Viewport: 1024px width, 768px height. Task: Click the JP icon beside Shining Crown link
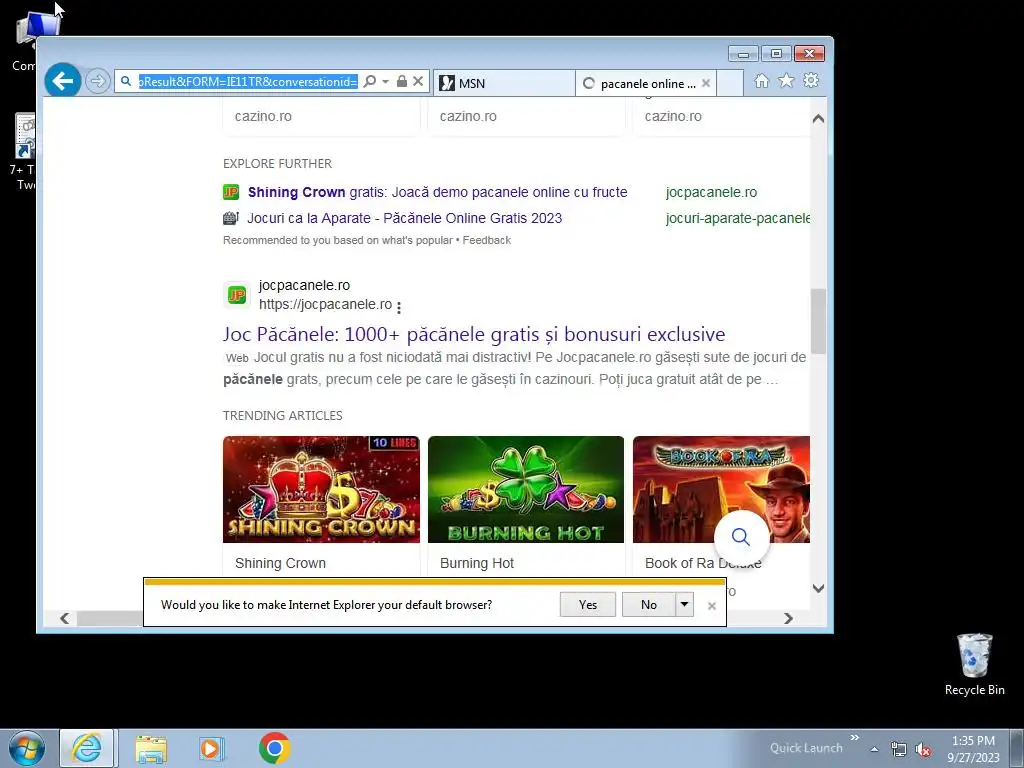231,192
